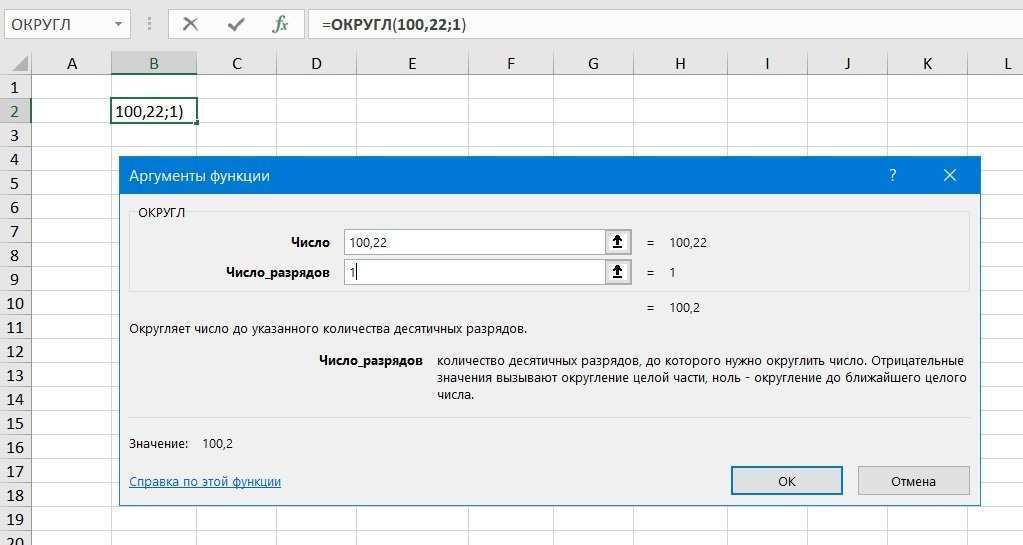Click the formula bar text =ОКРУГЛ(100,22;1)
1023x545 pixels.
394,25
